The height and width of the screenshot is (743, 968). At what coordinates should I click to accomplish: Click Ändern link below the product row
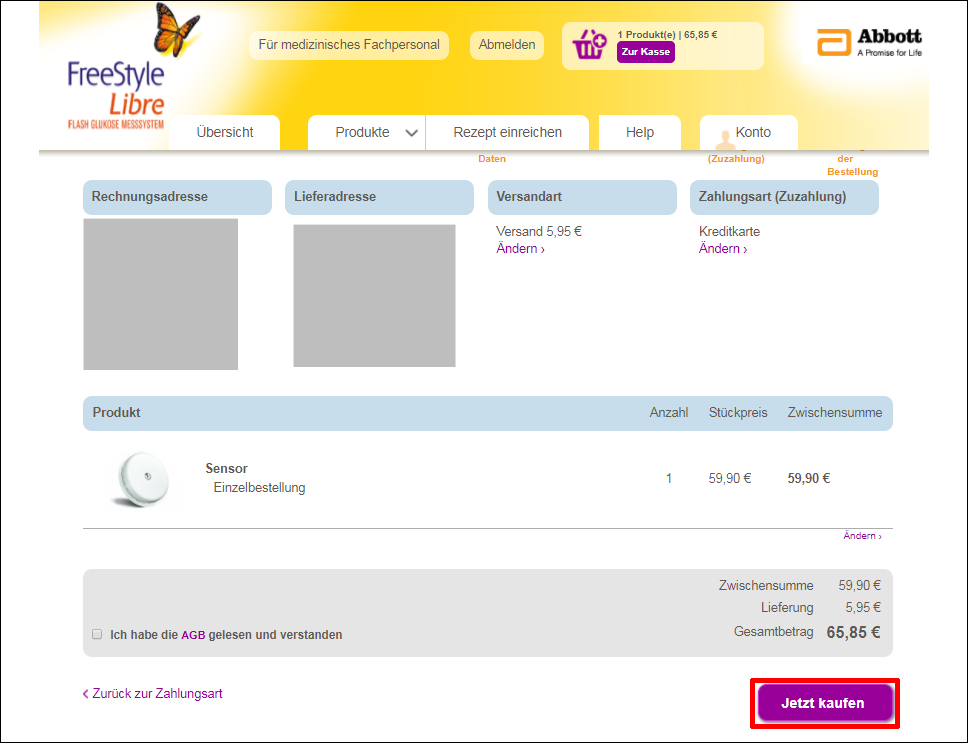(862, 536)
